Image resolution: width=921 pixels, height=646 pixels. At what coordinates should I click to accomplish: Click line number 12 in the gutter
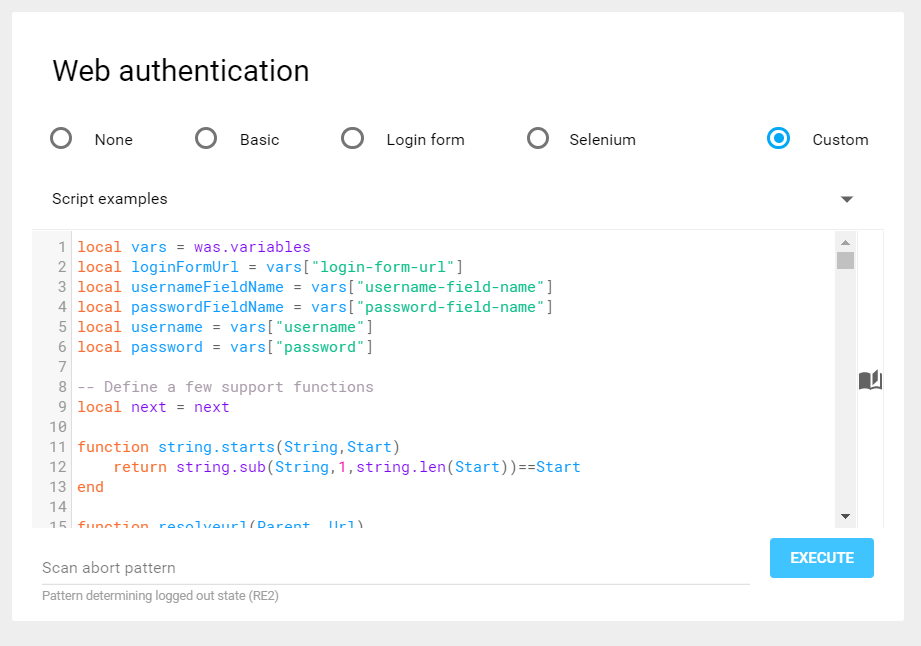[58, 467]
